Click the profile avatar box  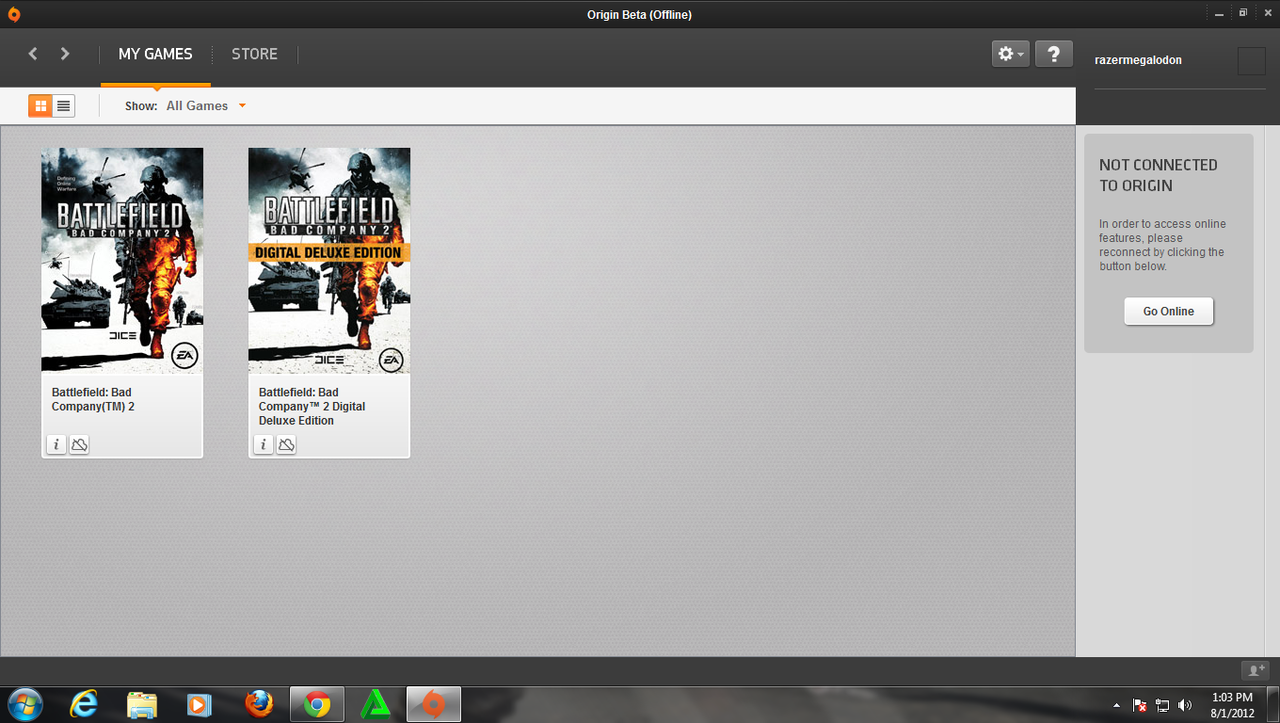(x=1251, y=61)
